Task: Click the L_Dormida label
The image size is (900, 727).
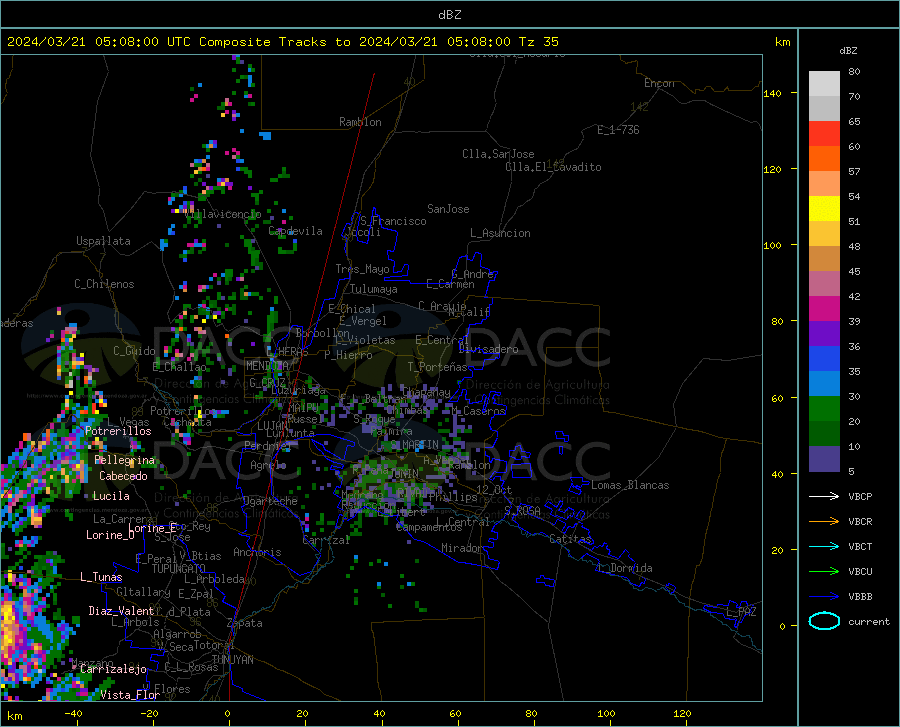Action: 625,568
